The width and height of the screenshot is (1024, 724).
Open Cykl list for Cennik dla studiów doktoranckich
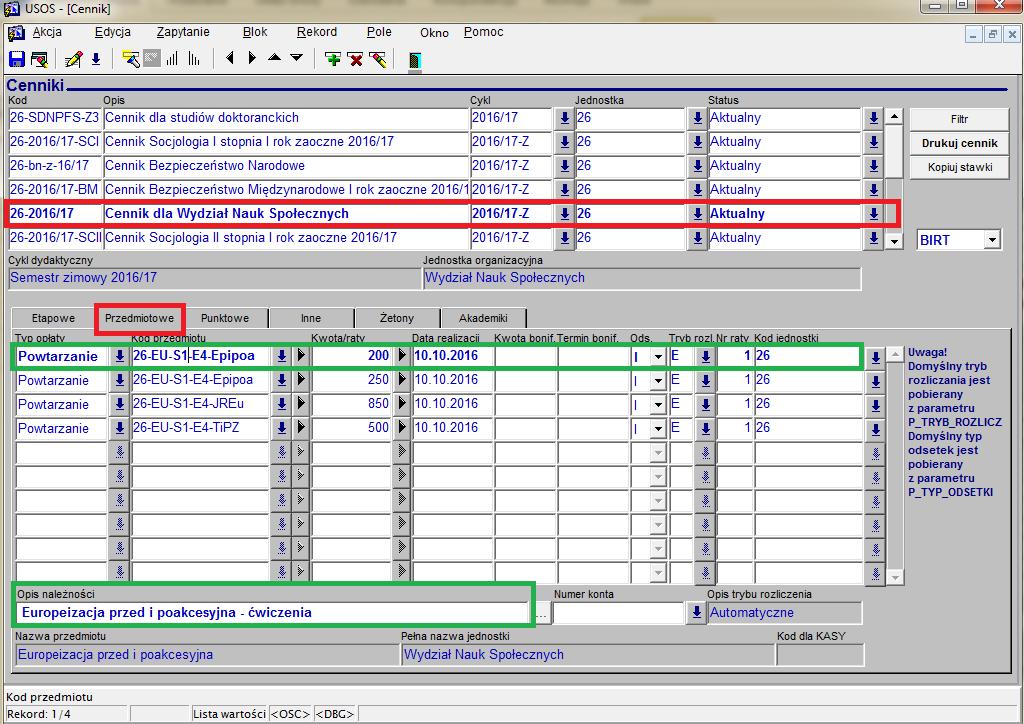(x=564, y=118)
